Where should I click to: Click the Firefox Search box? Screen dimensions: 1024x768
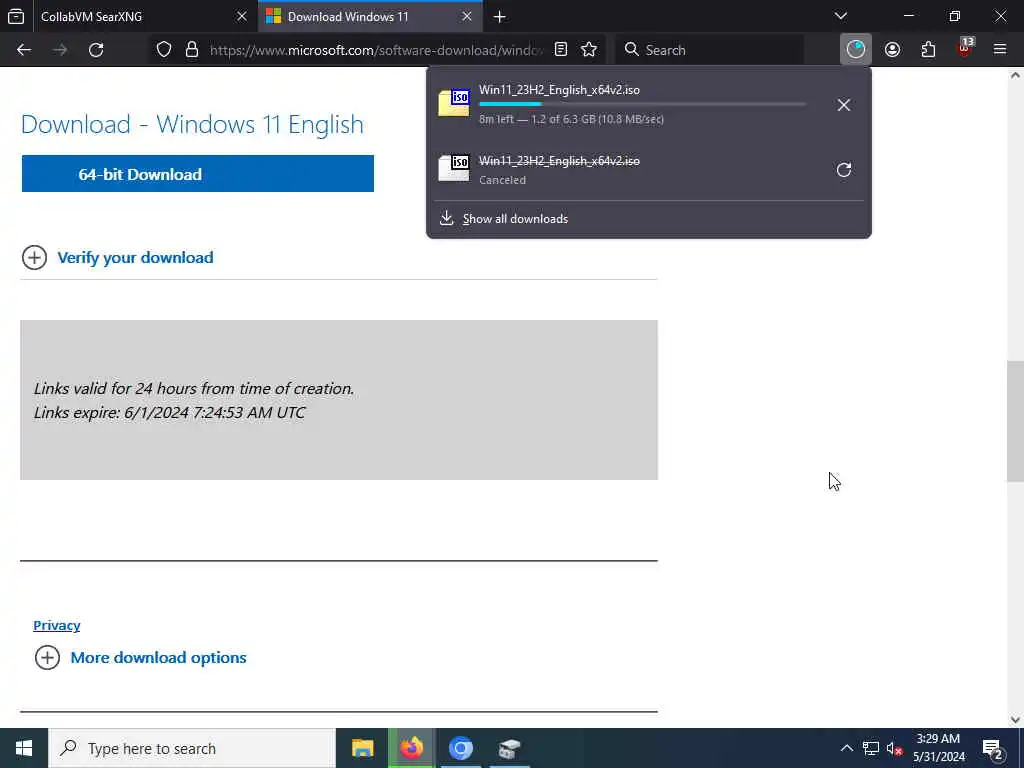click(710, 50)
